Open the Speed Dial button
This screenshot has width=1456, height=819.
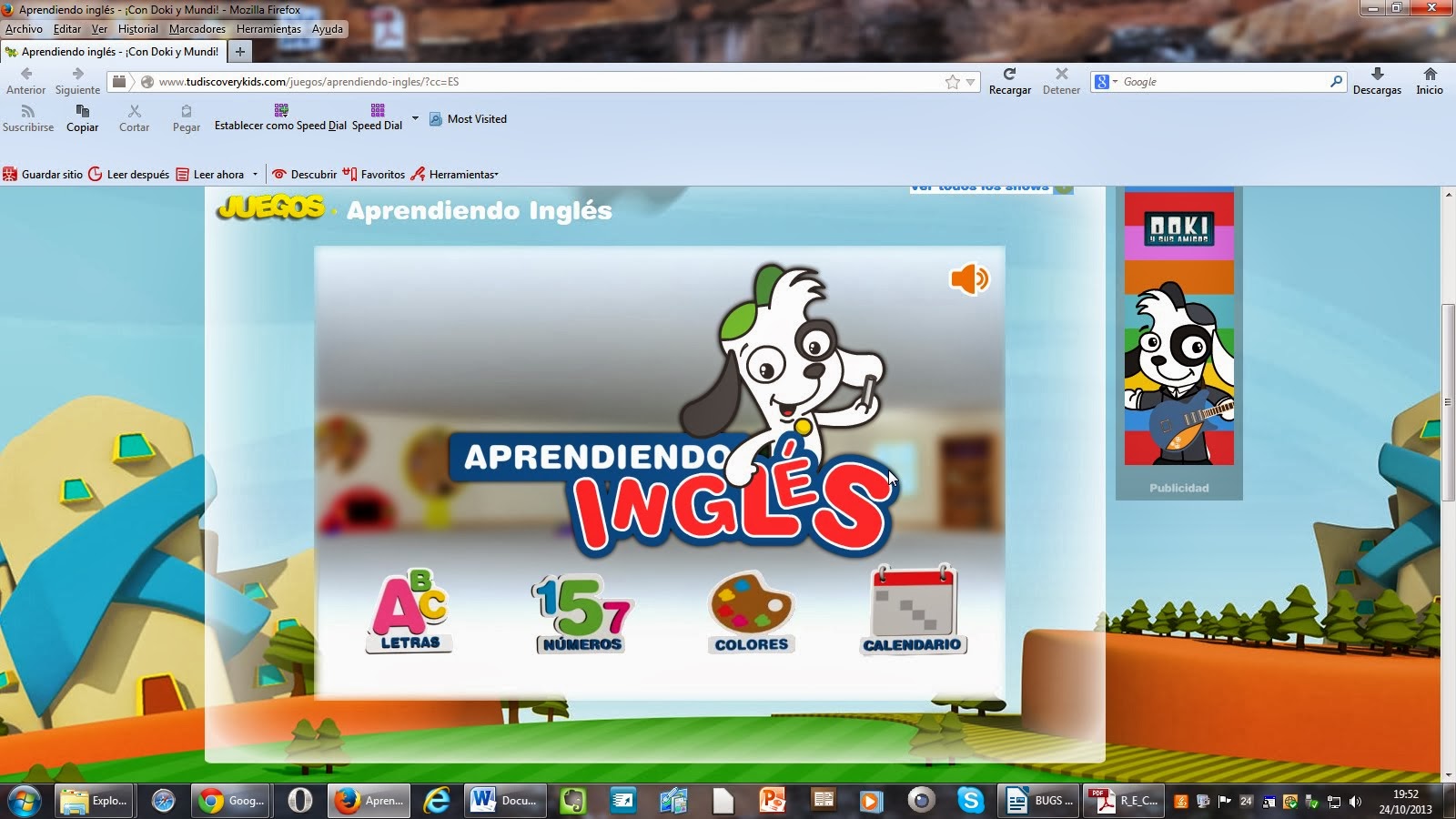(377, 118)
